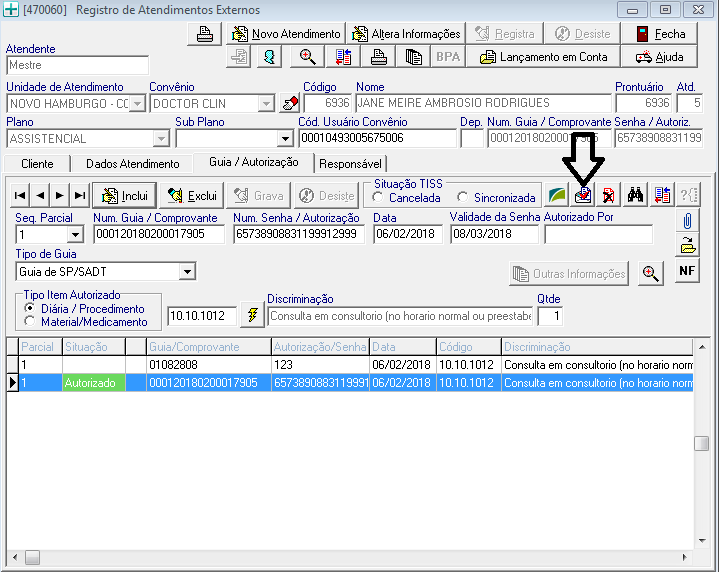Click the open folder icon below paperclip
719x573 pixels.
687,246
